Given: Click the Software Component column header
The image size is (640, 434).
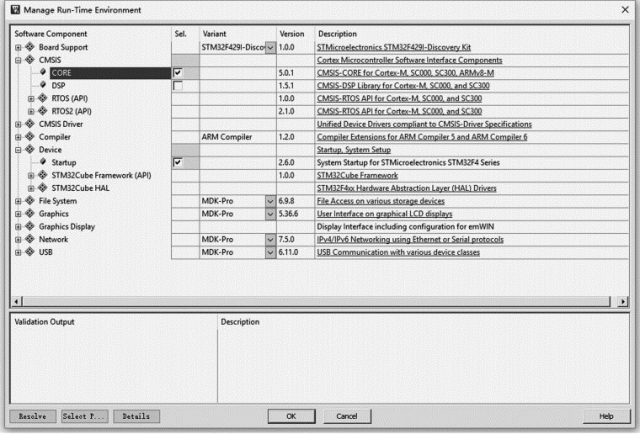Looking at the screenshot, I should pyautogui.click(x=51, y=33).
